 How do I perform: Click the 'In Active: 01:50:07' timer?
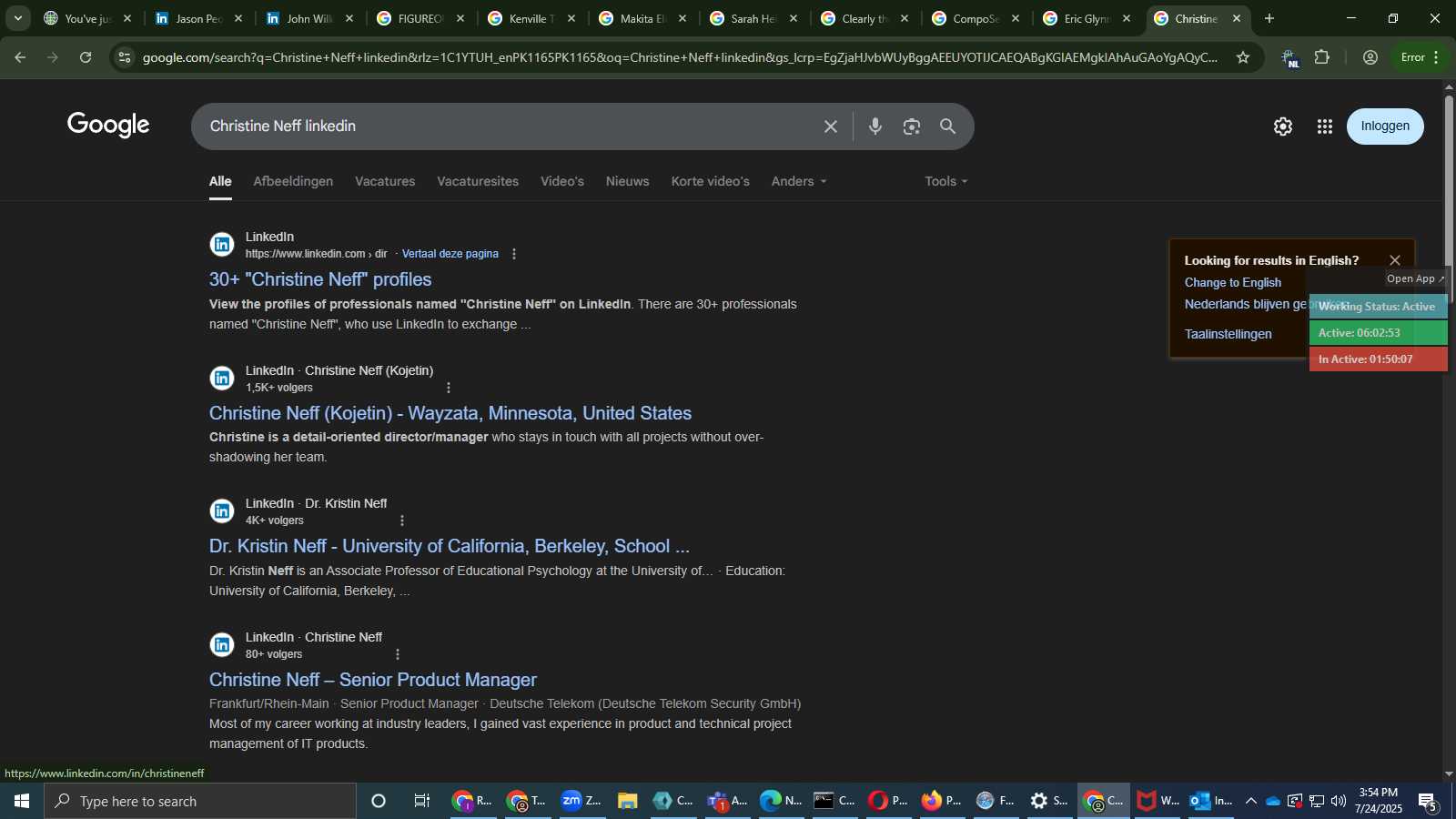1378,359
